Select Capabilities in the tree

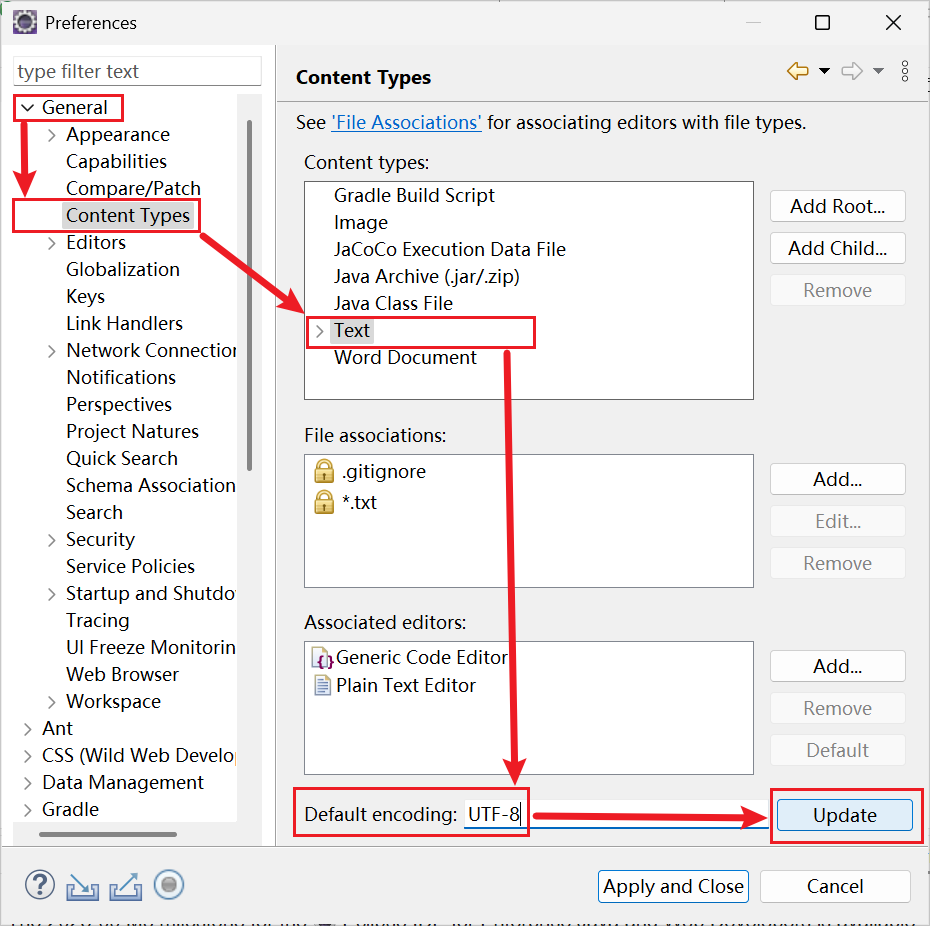click(x=116, y=161)
